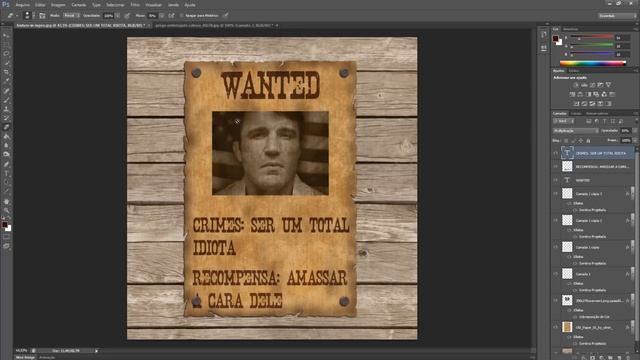The image size is (640, 360).
Task: Select the Eraser tool in toolbox
Action: point(6,127)
